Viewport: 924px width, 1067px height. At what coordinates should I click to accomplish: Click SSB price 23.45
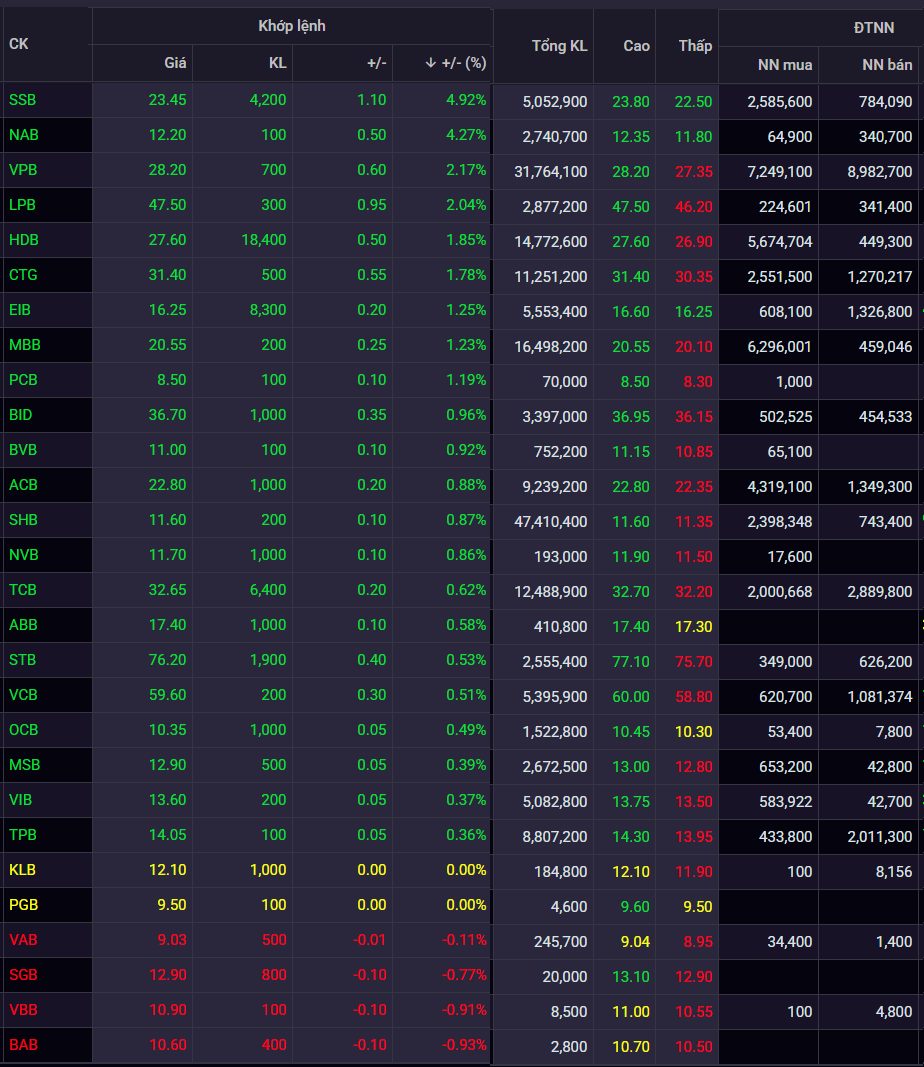pyautogui.click(x=167, y=100)
